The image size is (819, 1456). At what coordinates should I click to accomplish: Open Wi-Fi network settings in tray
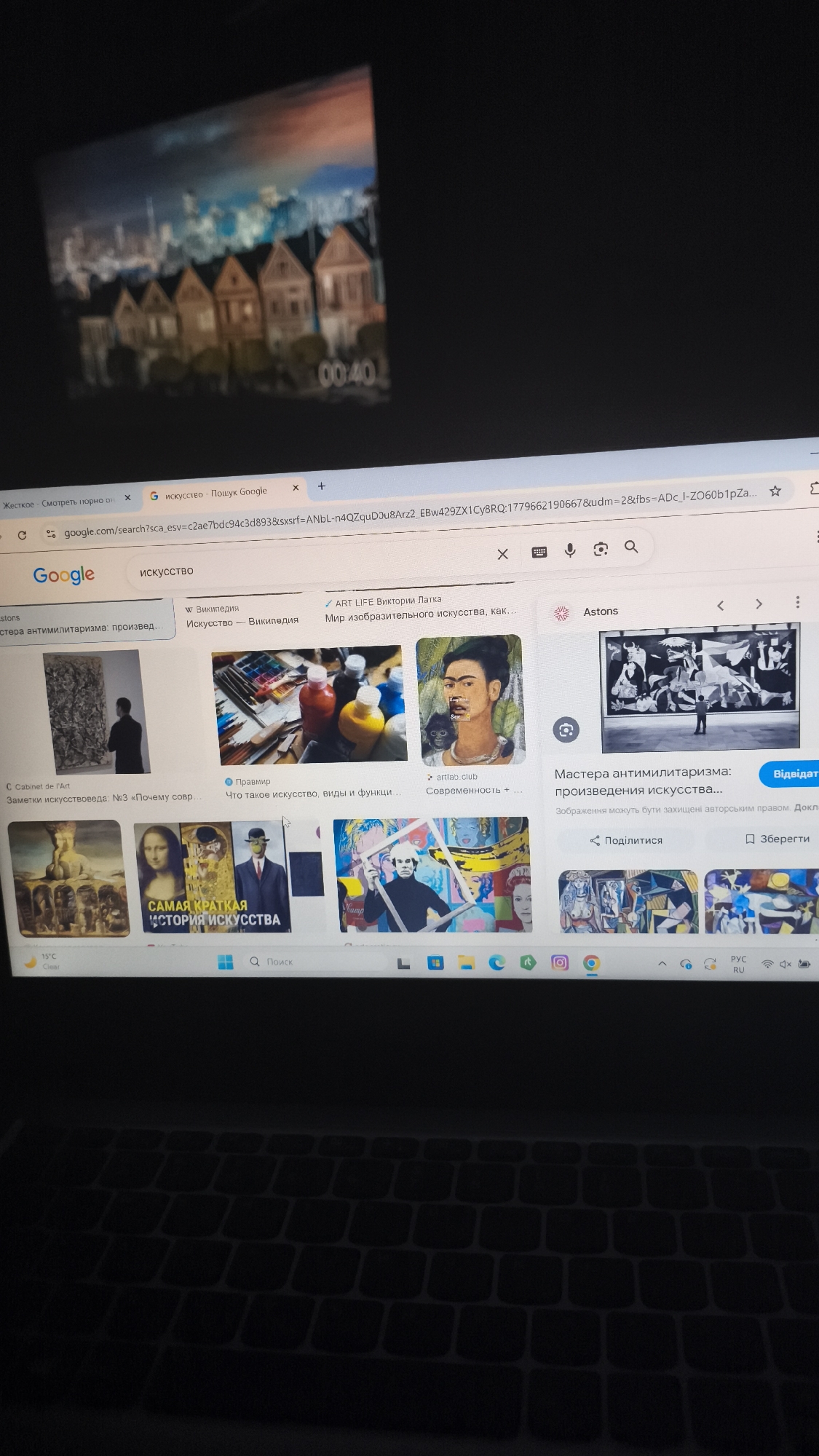click(767, 964)
